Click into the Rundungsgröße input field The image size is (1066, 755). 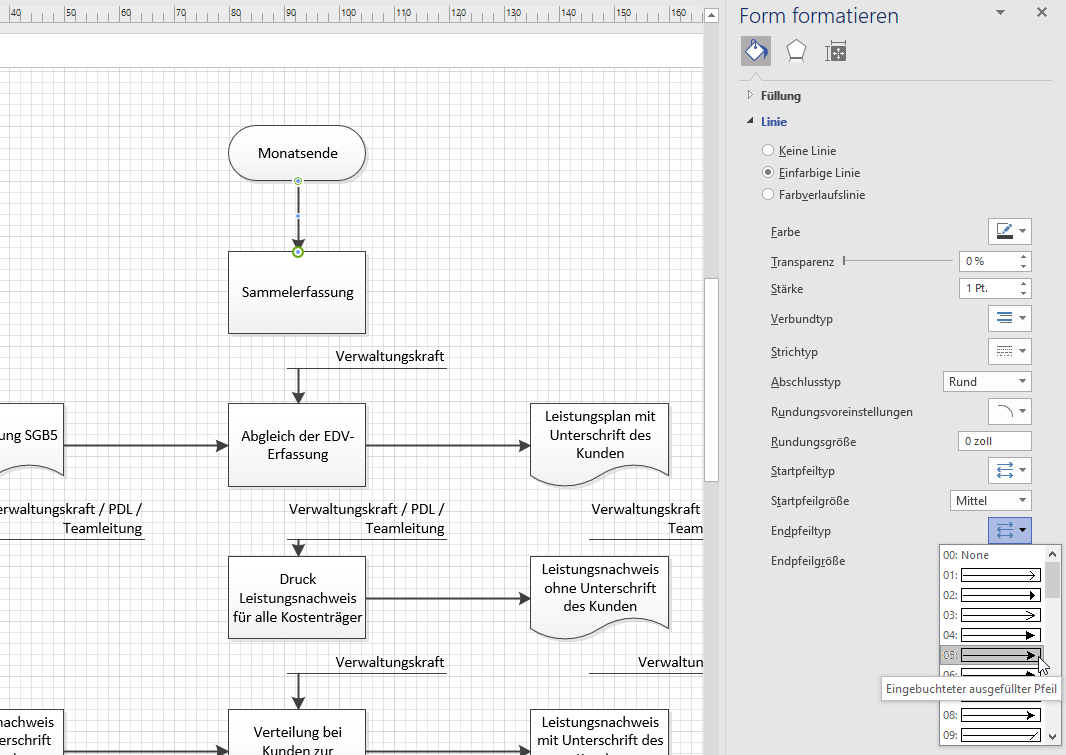tap(994, 441)
